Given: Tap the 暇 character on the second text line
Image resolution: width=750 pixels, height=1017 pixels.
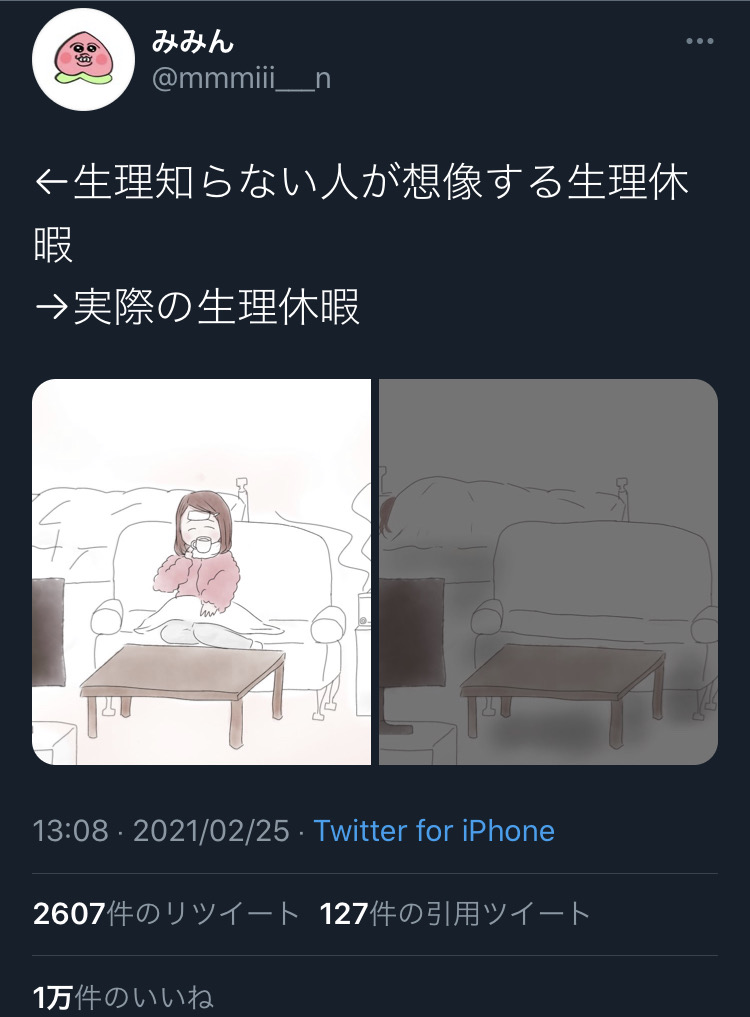Looking at the screenshot, I should (x=53, y=245).
